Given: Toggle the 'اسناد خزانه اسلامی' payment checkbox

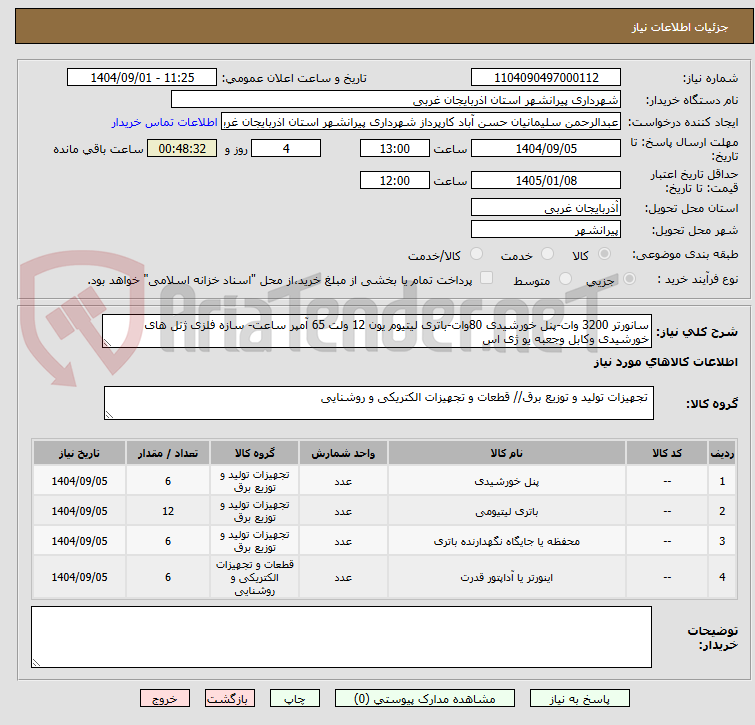Looking at the screenshot, I should 487,278.
